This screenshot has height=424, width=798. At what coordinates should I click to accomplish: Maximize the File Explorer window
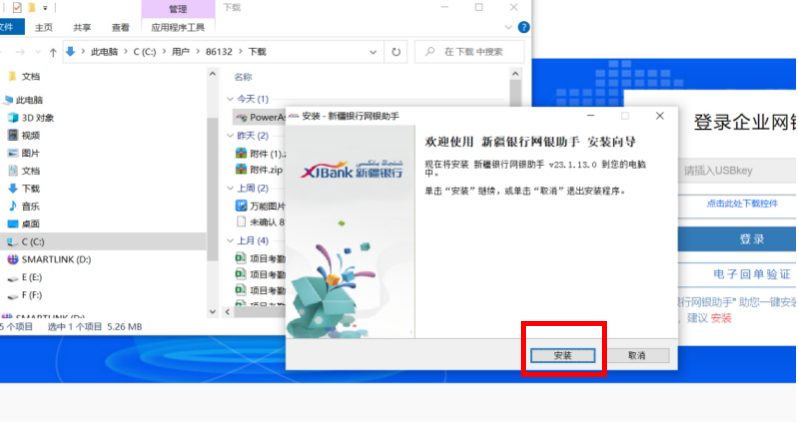(479, 8)
